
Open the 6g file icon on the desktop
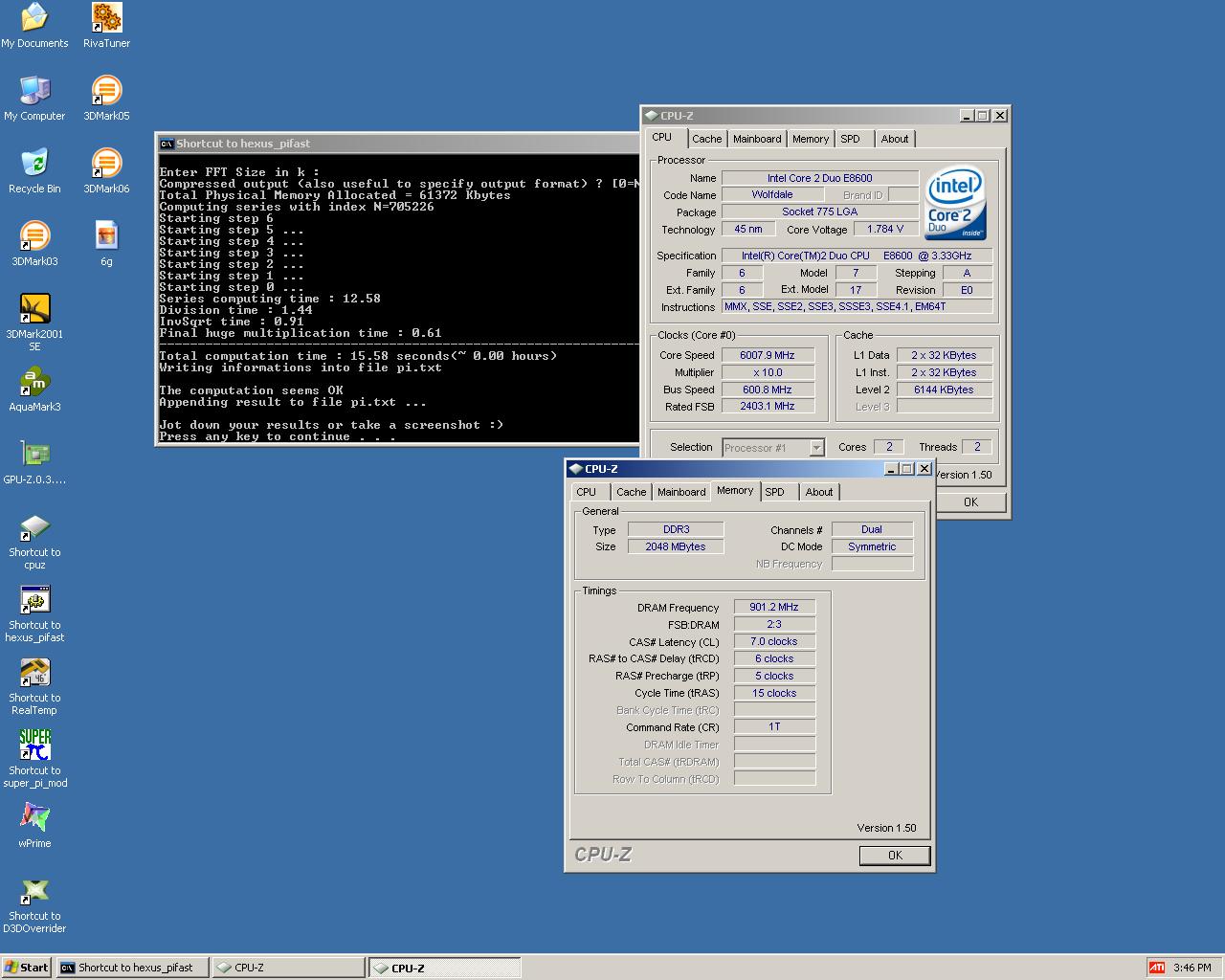[x=106, y=244]
